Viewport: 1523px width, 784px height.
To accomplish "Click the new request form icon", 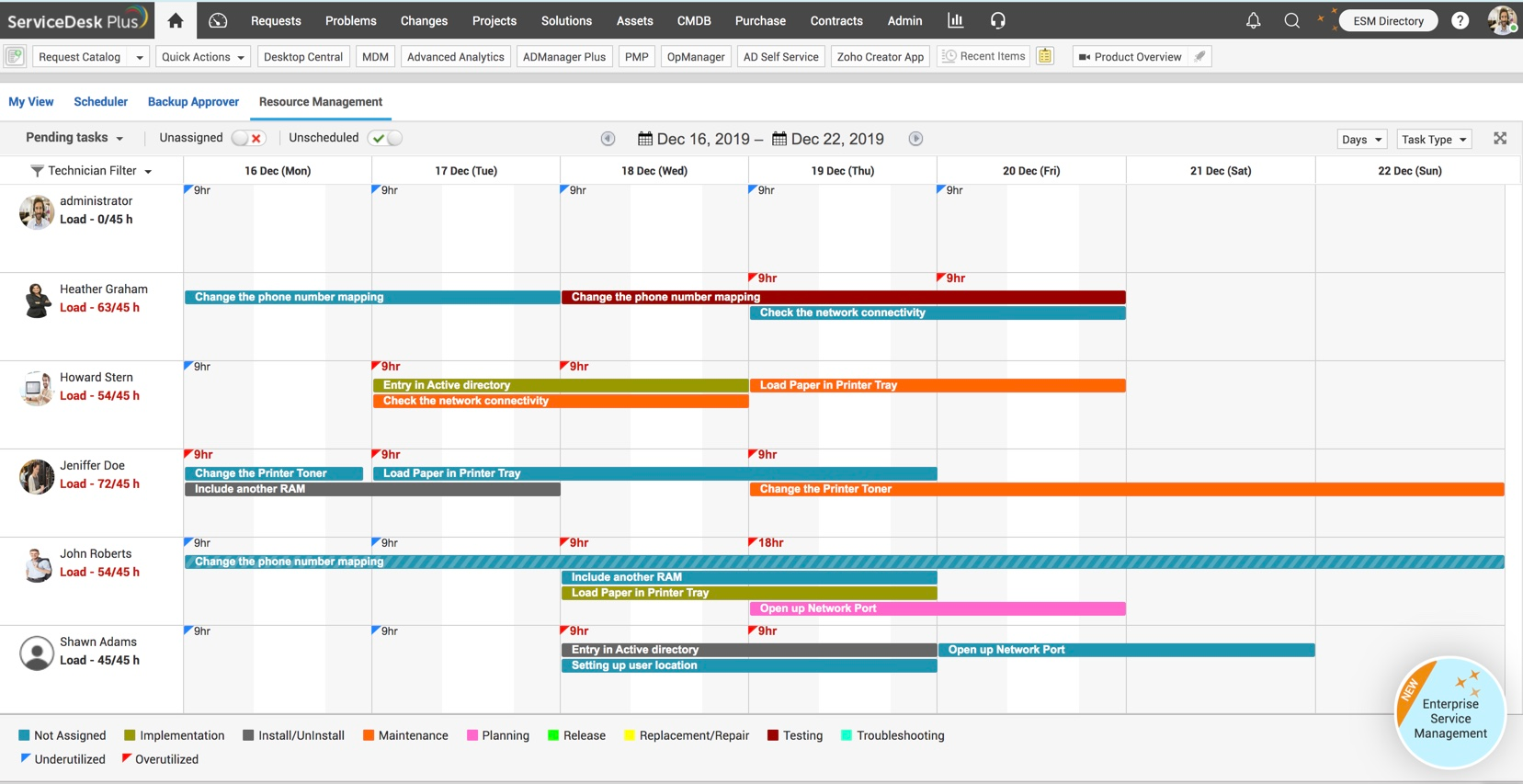I will [x=15, y=57].
